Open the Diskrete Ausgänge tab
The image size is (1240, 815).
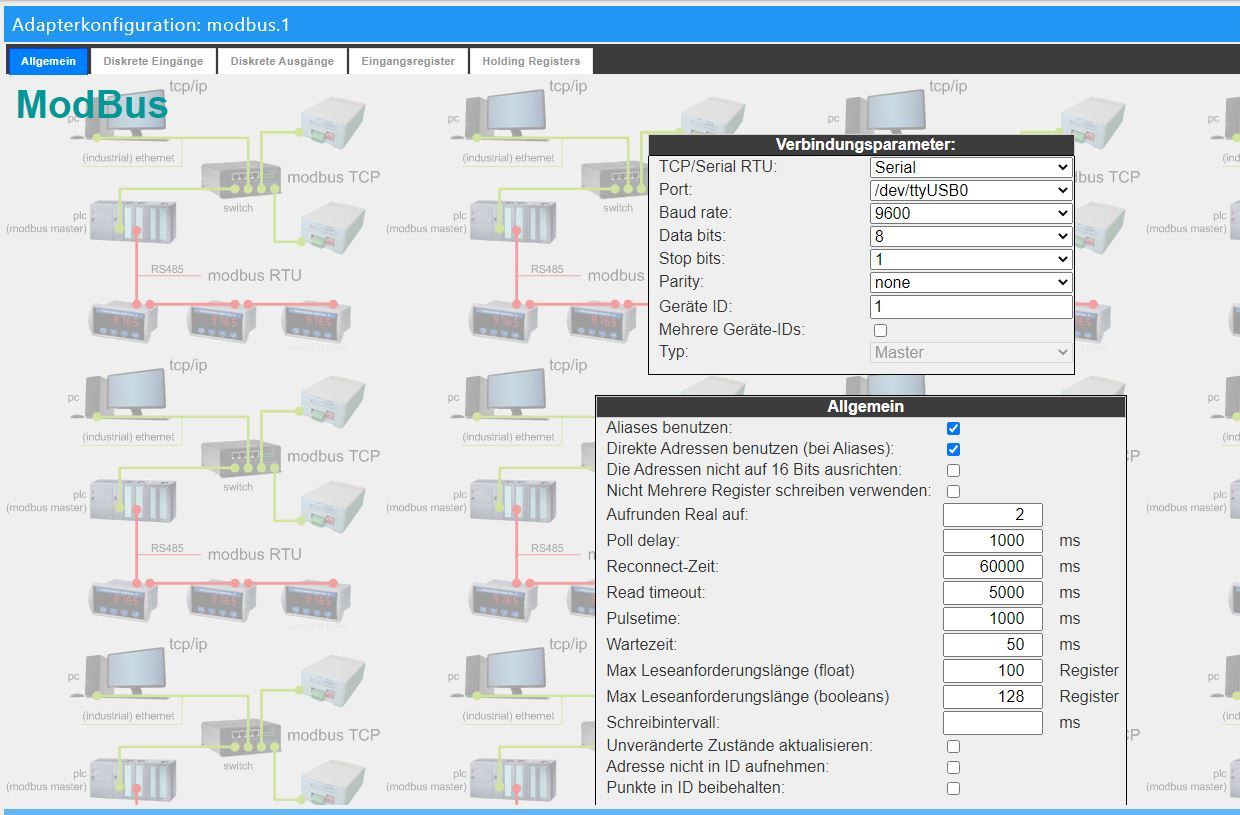[282, 61]
